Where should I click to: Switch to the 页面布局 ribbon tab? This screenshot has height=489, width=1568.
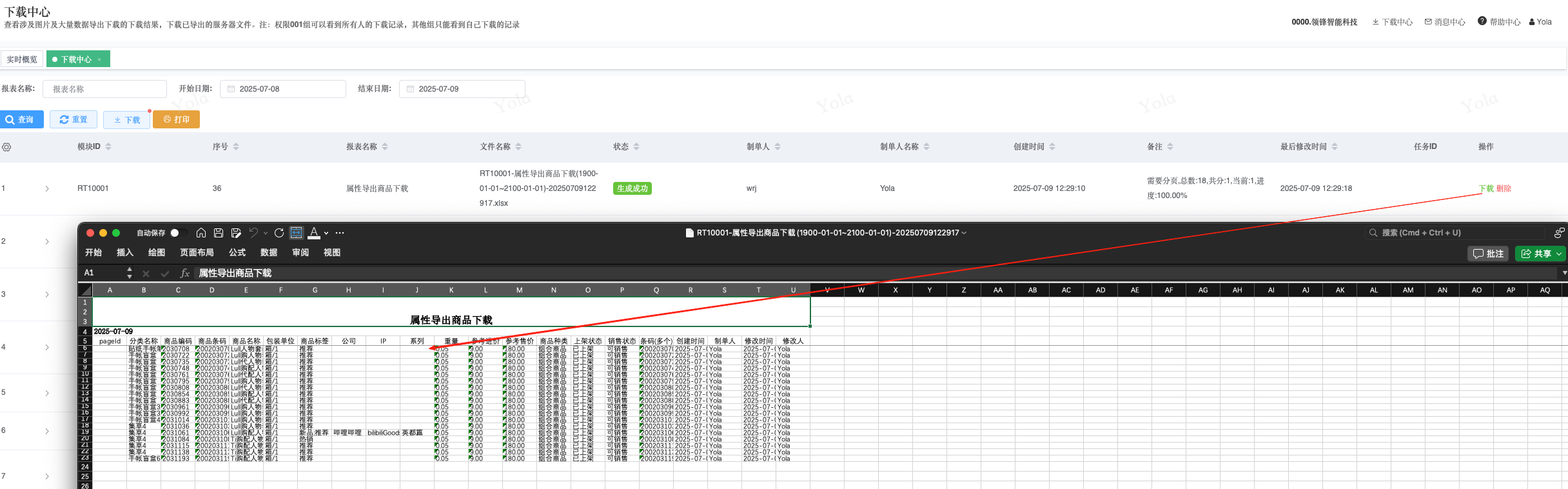pyautogui.click(x=197, y=253)
